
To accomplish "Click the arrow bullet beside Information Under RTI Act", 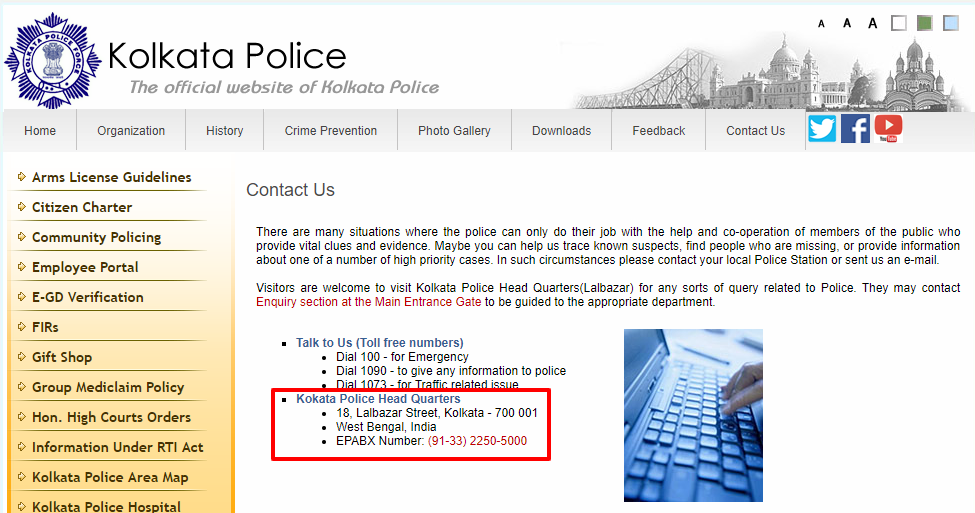I will click(22, 446).
